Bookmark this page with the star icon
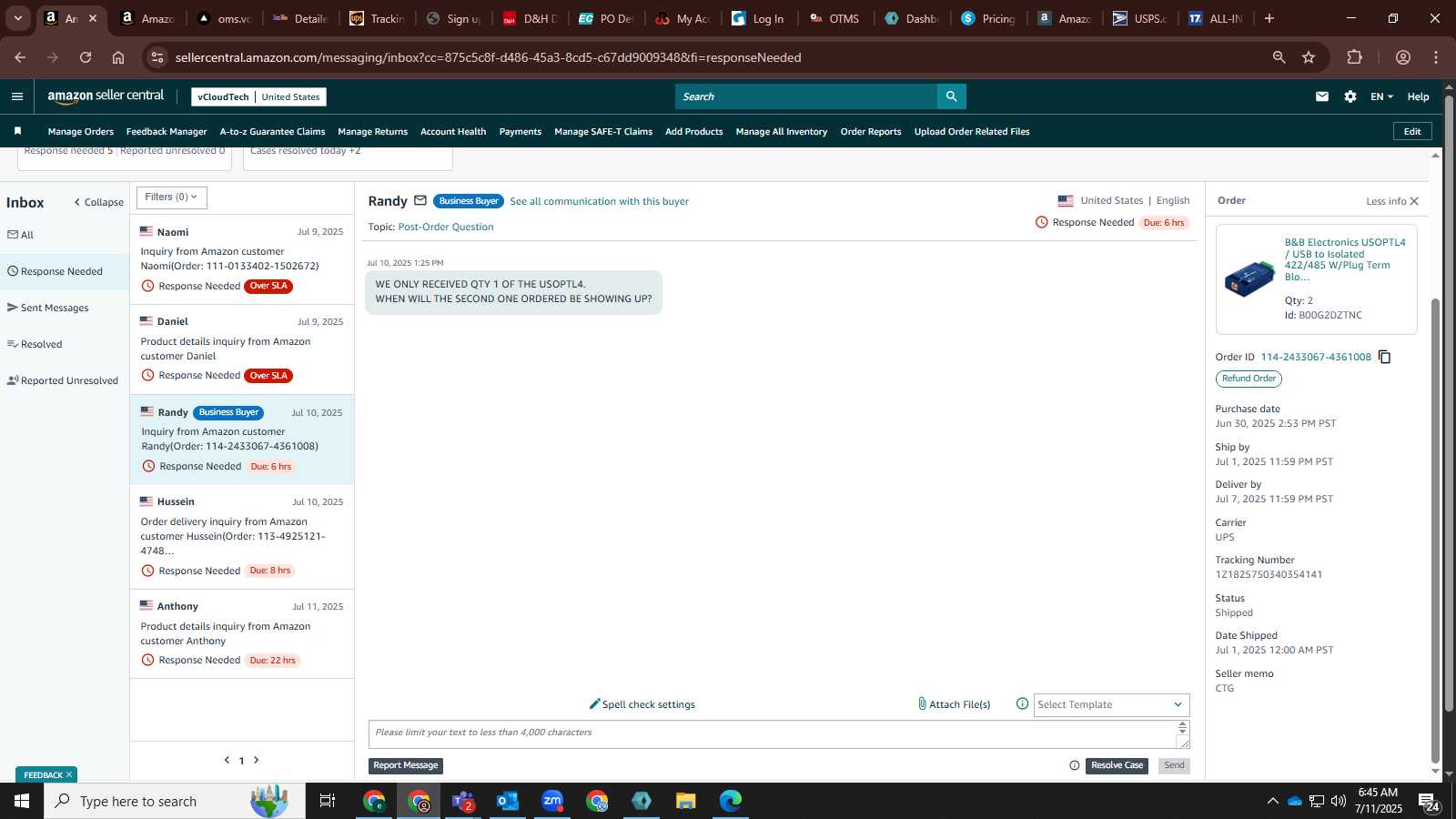 [x=1309, y=57]
